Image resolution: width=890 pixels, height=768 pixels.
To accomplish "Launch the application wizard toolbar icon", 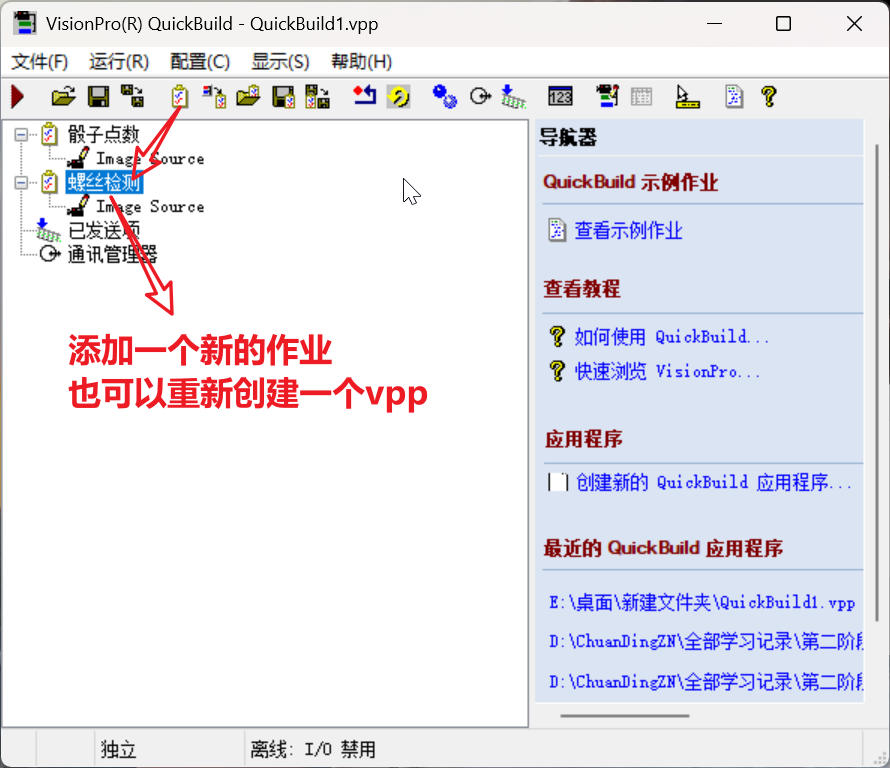I will [607, 96].
